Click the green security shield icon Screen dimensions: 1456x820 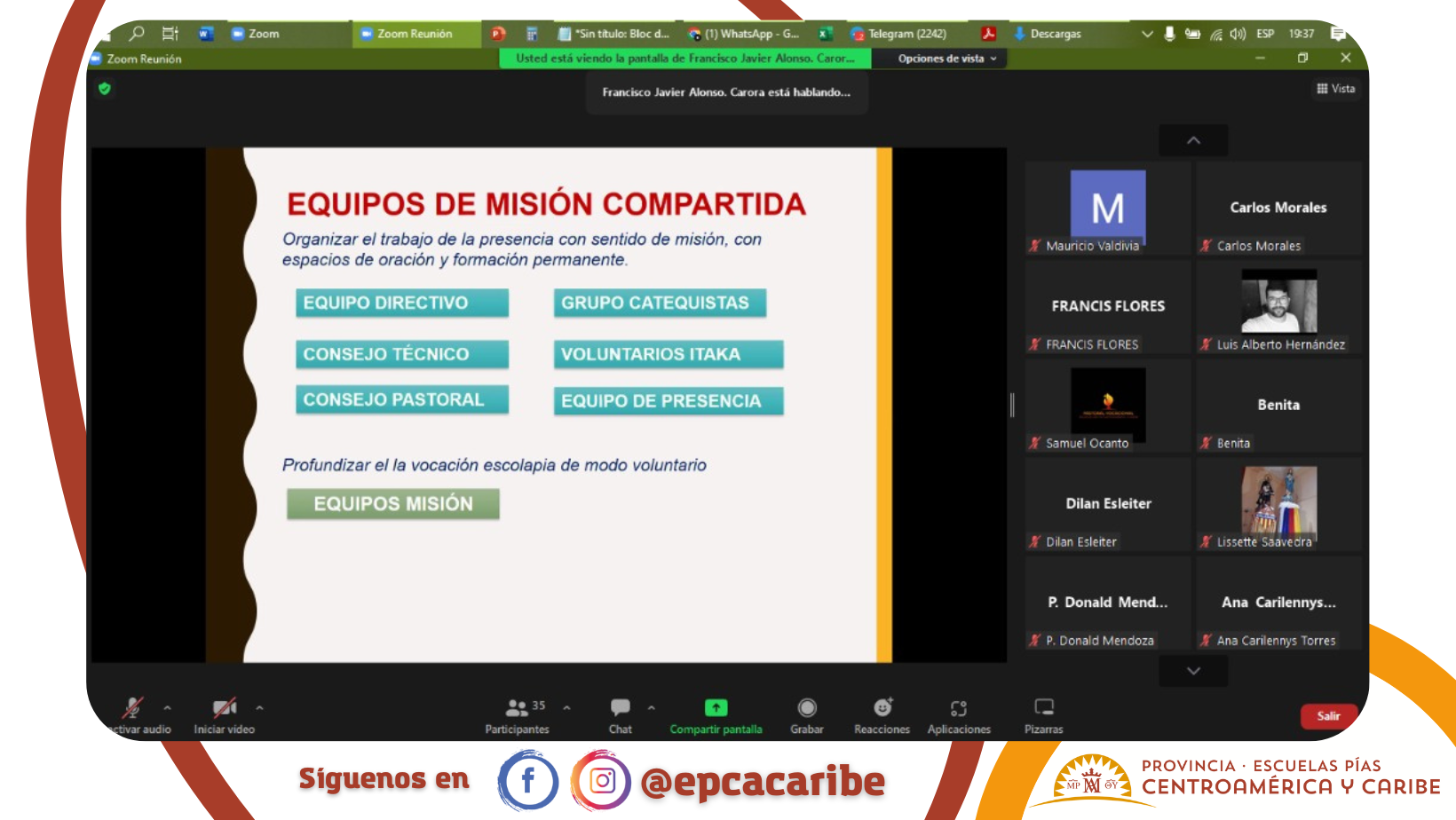click(x=105, y=89)
